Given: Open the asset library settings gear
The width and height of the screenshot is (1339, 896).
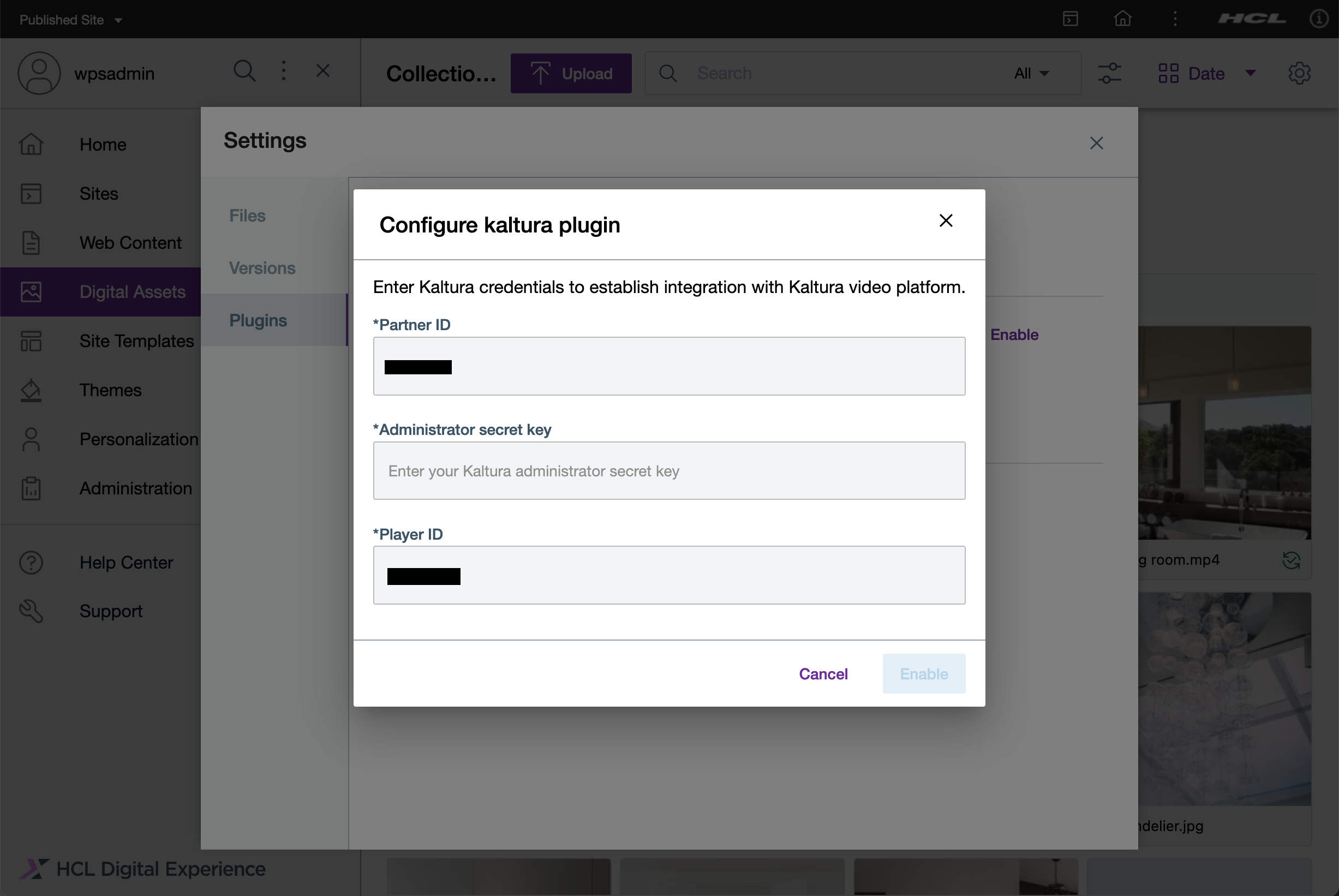Looking at the screenshot, I should tap(1300, 73).
